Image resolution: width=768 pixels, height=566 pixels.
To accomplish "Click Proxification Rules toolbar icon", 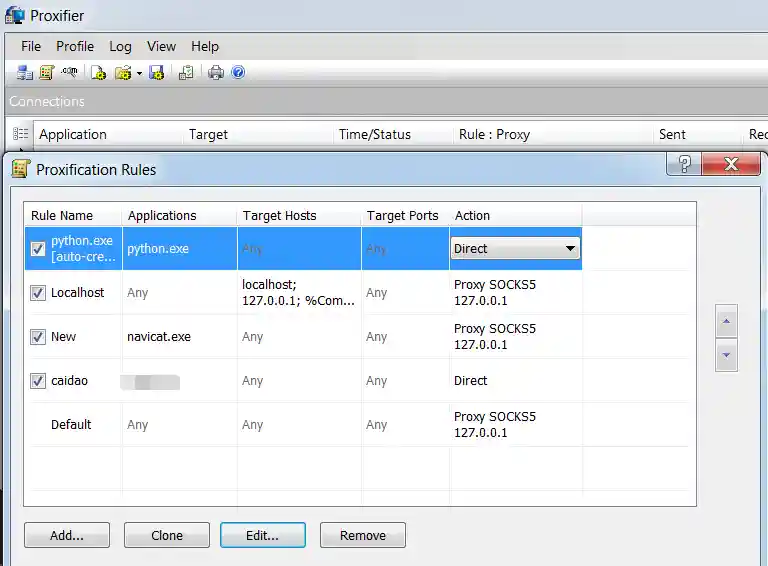I will (47, 72).
